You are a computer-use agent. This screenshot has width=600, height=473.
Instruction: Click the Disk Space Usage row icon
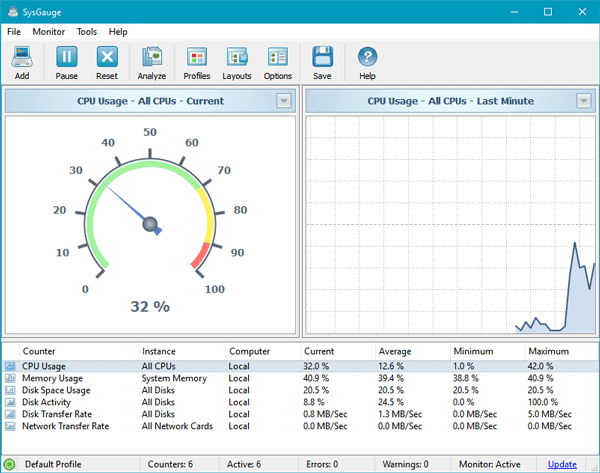point(10,390)
